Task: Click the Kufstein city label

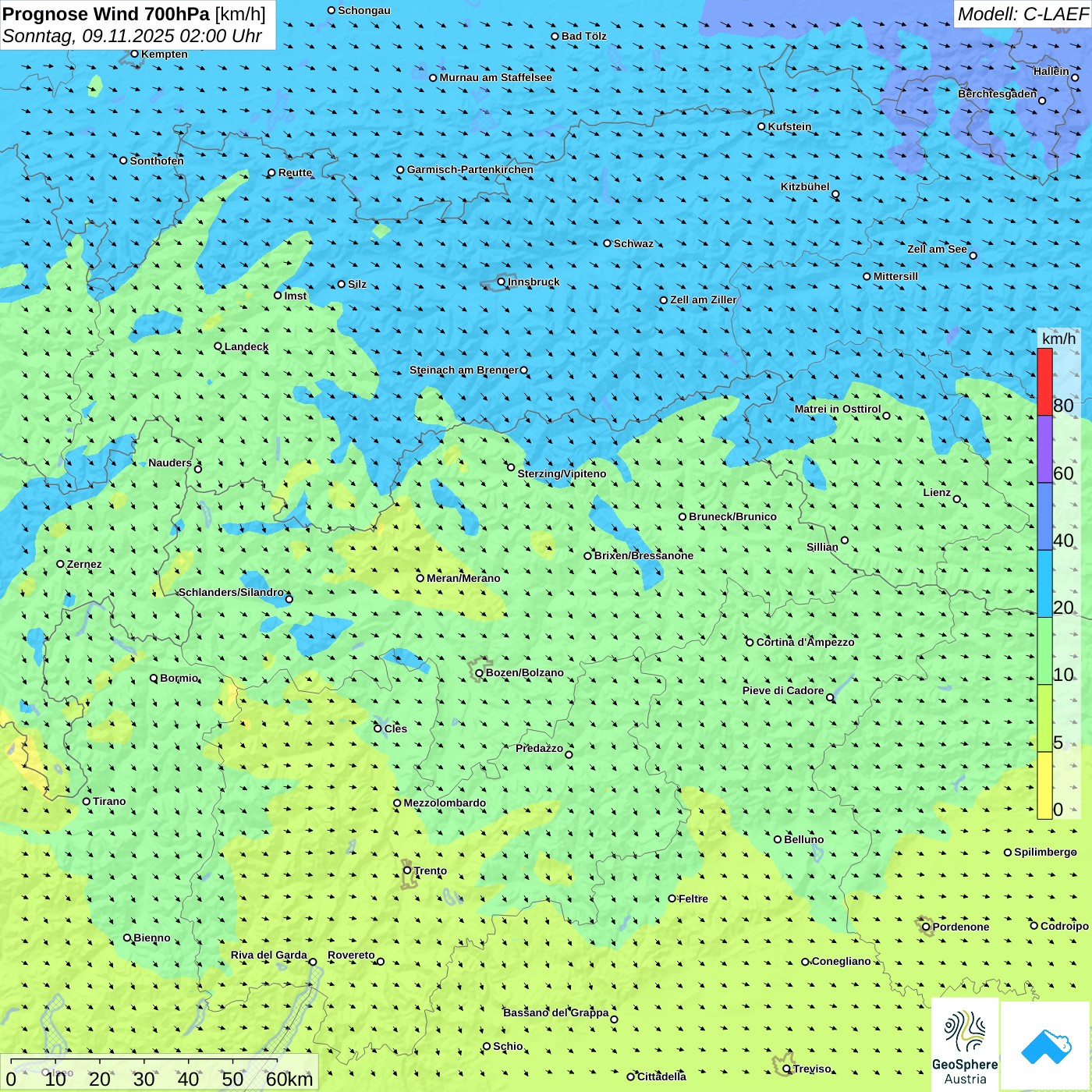Action: [x=789, y=126]
